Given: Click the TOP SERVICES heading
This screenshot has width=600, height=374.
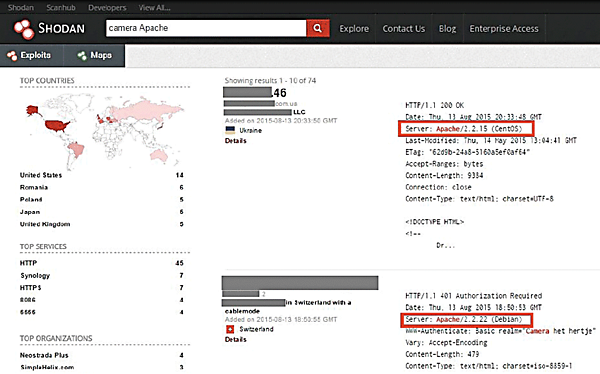Looking at the screenshot, I should (43, 247).
